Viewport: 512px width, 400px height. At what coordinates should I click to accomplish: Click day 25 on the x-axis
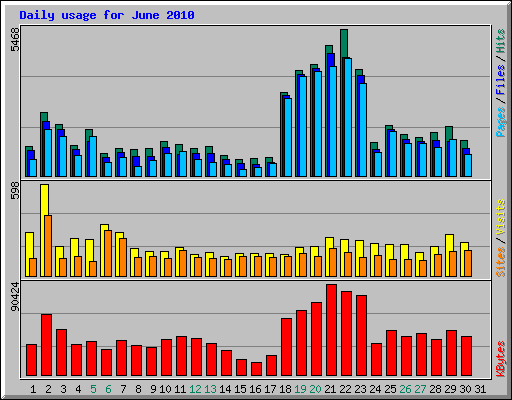[x=390, y=389]
